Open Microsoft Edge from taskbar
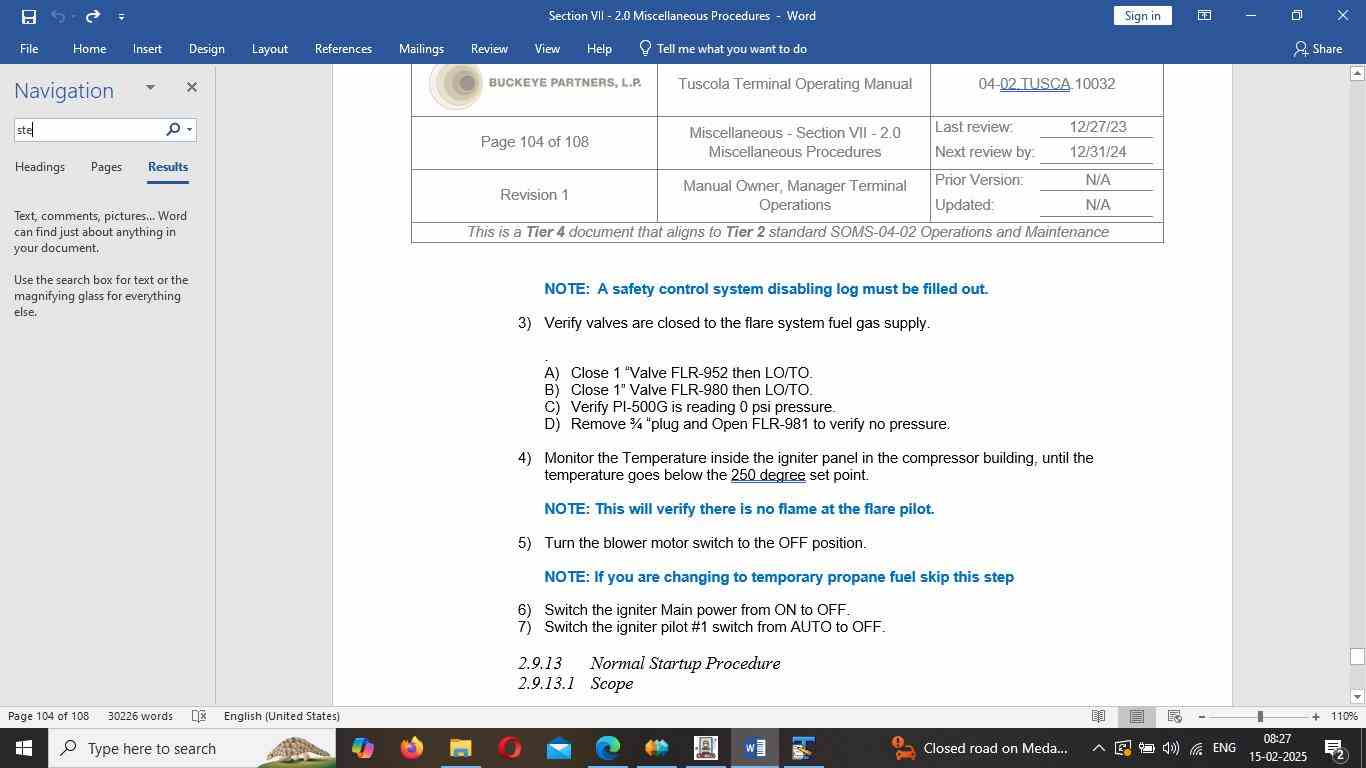 point(608,748)
